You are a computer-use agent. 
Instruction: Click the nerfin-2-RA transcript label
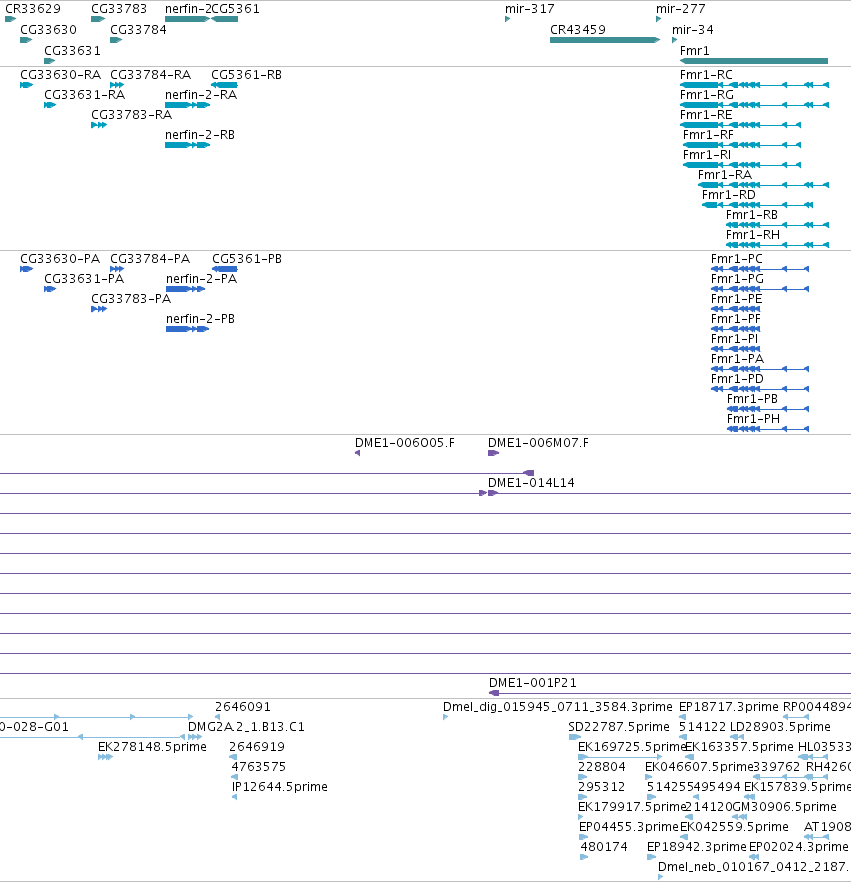click(x=201, y=94)
